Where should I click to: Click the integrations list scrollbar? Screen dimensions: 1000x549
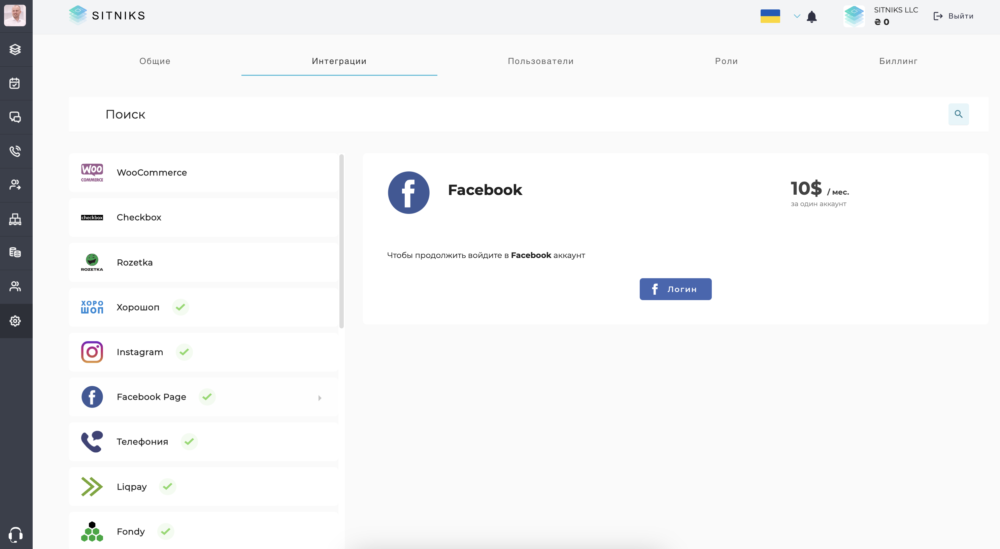pyautogui.click(x=342, y=241)
